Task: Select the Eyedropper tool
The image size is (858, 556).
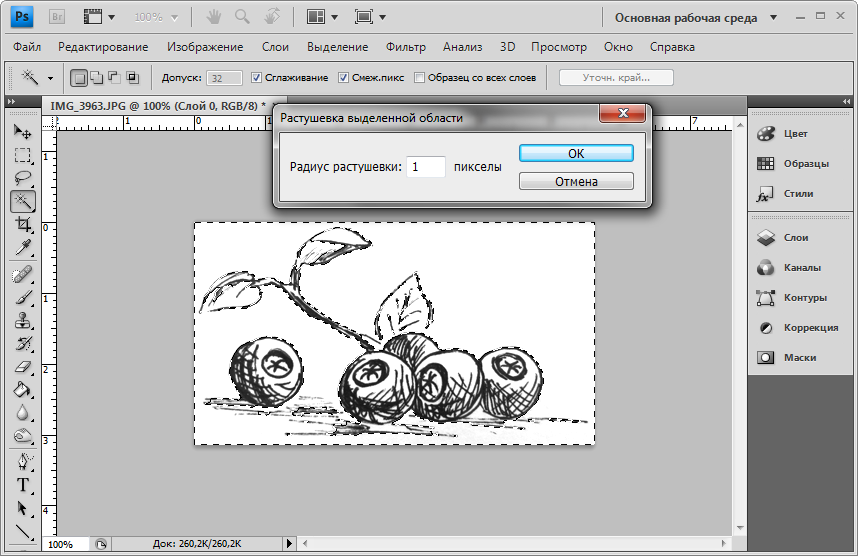Action: coord(22,247)
